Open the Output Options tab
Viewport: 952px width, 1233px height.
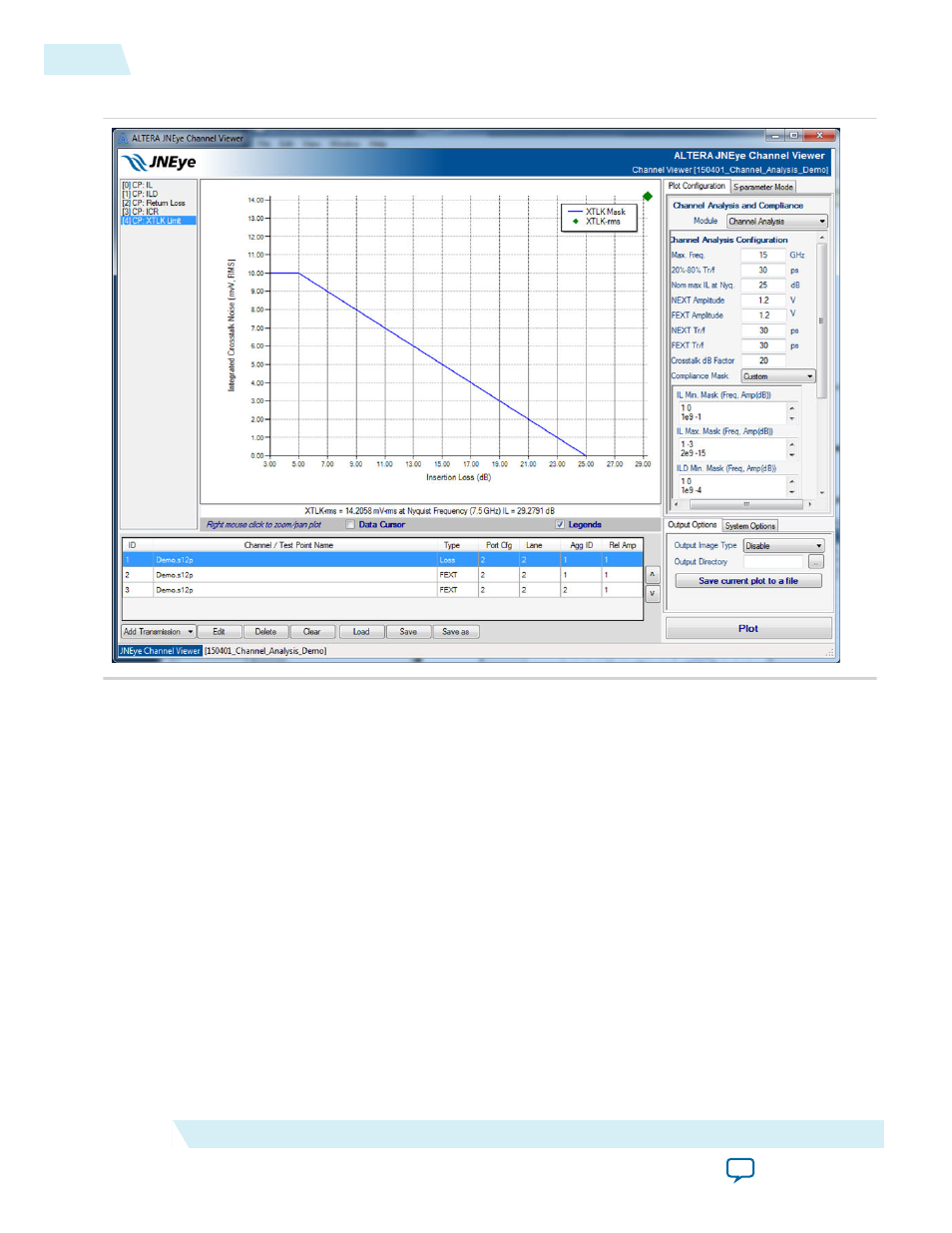pos(693,525)
